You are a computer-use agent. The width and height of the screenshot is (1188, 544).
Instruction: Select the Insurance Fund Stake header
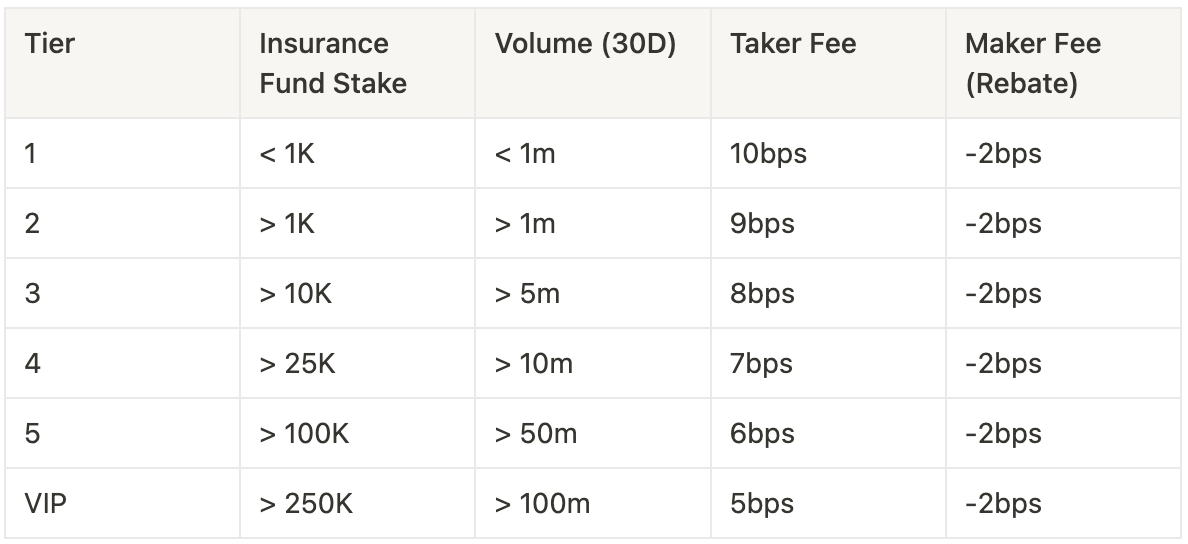point(333,63)
